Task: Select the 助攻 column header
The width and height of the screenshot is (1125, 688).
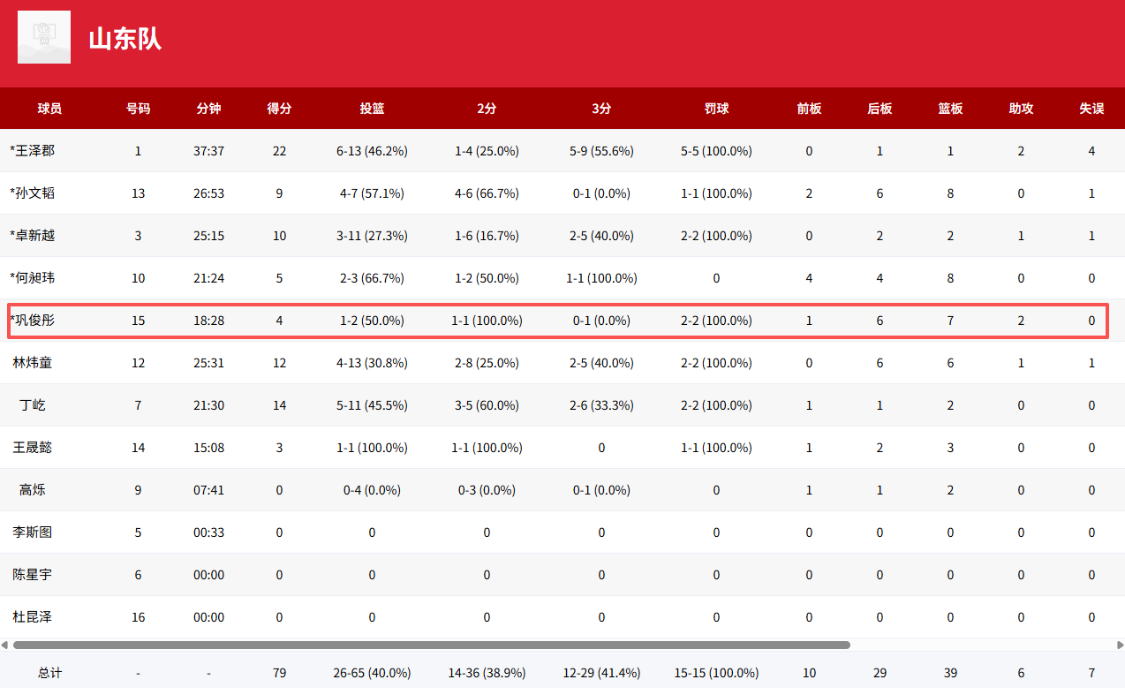Action: (x=1021, y=108)
